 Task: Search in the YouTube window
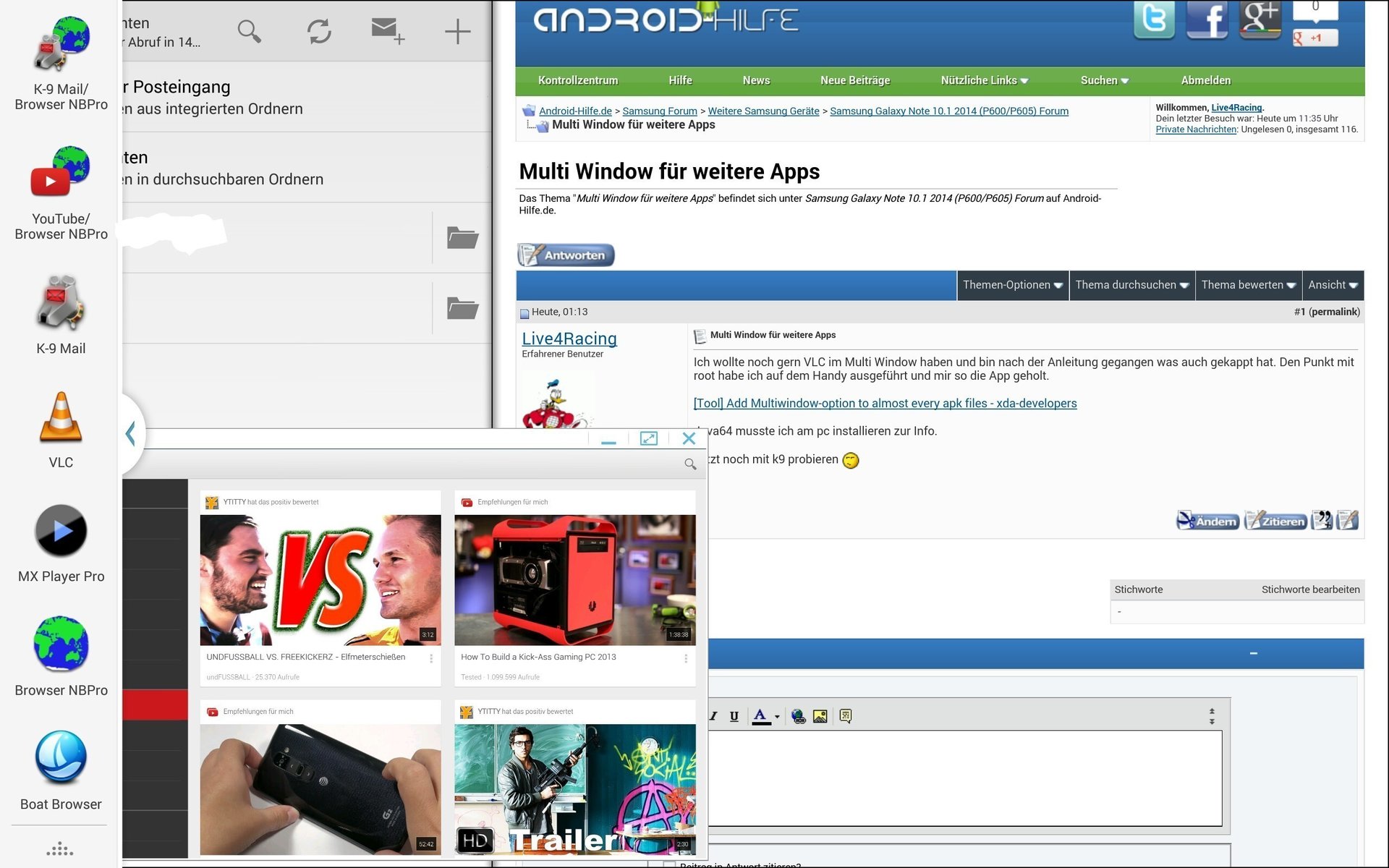click(690, 464)
